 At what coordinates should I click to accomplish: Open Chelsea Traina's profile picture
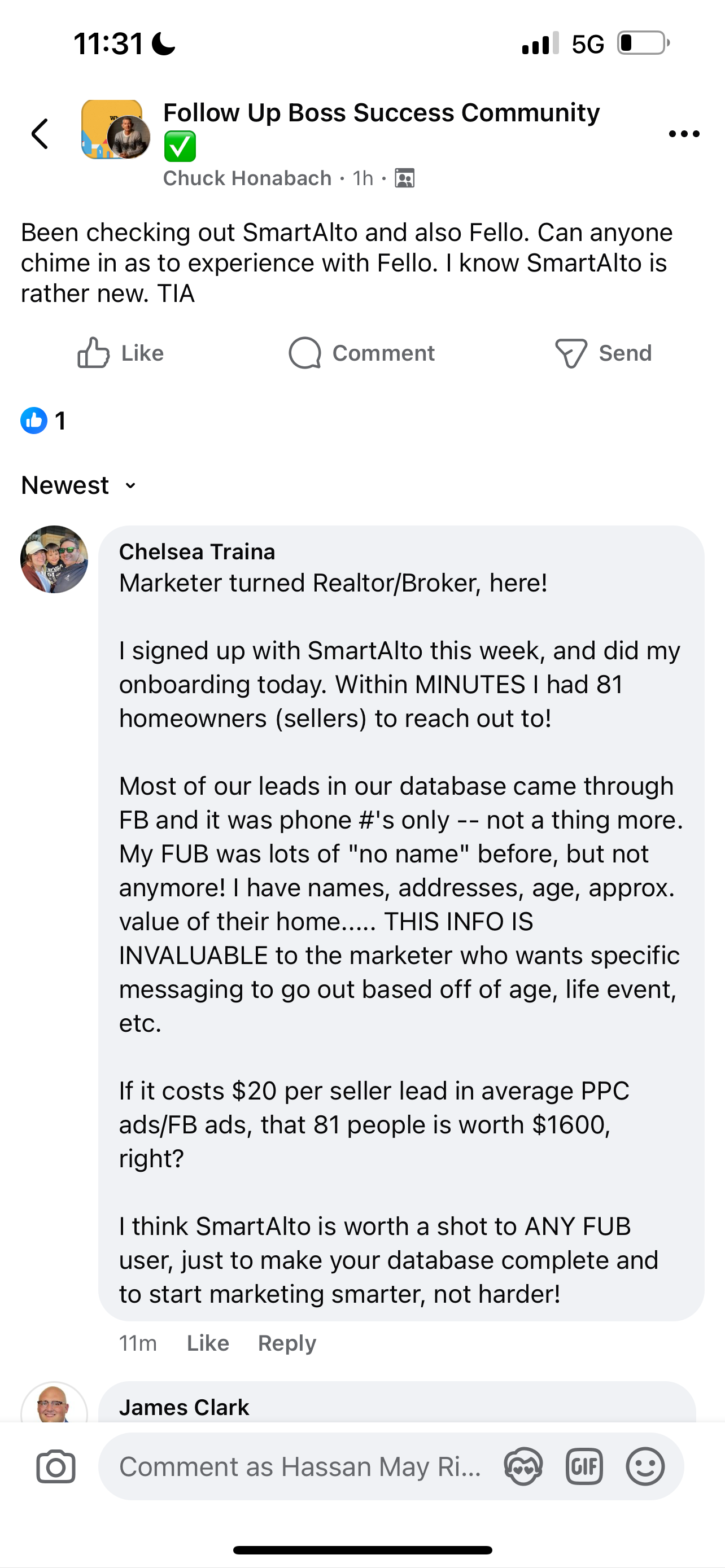(54, 559)
